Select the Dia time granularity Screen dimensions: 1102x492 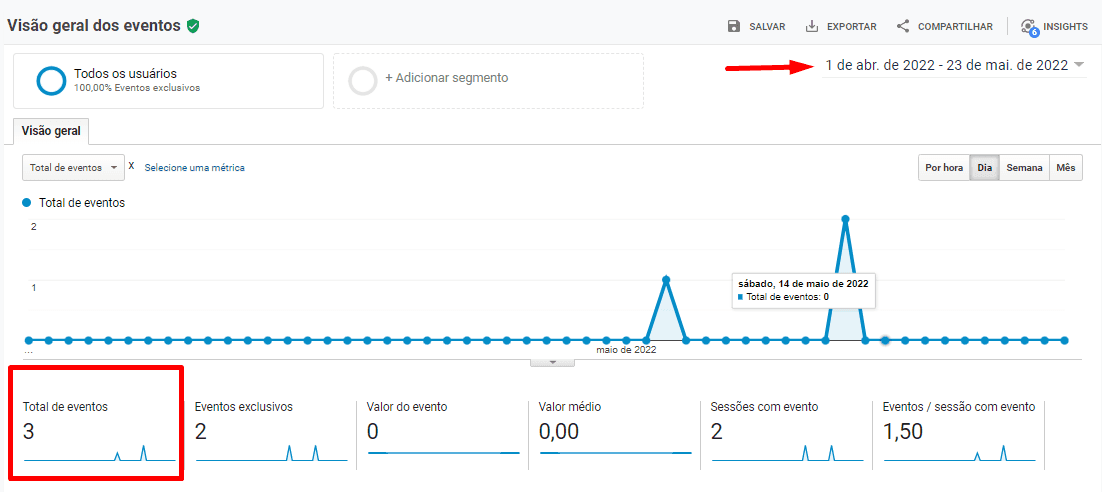pyautogui.click(x=984, y=168)
